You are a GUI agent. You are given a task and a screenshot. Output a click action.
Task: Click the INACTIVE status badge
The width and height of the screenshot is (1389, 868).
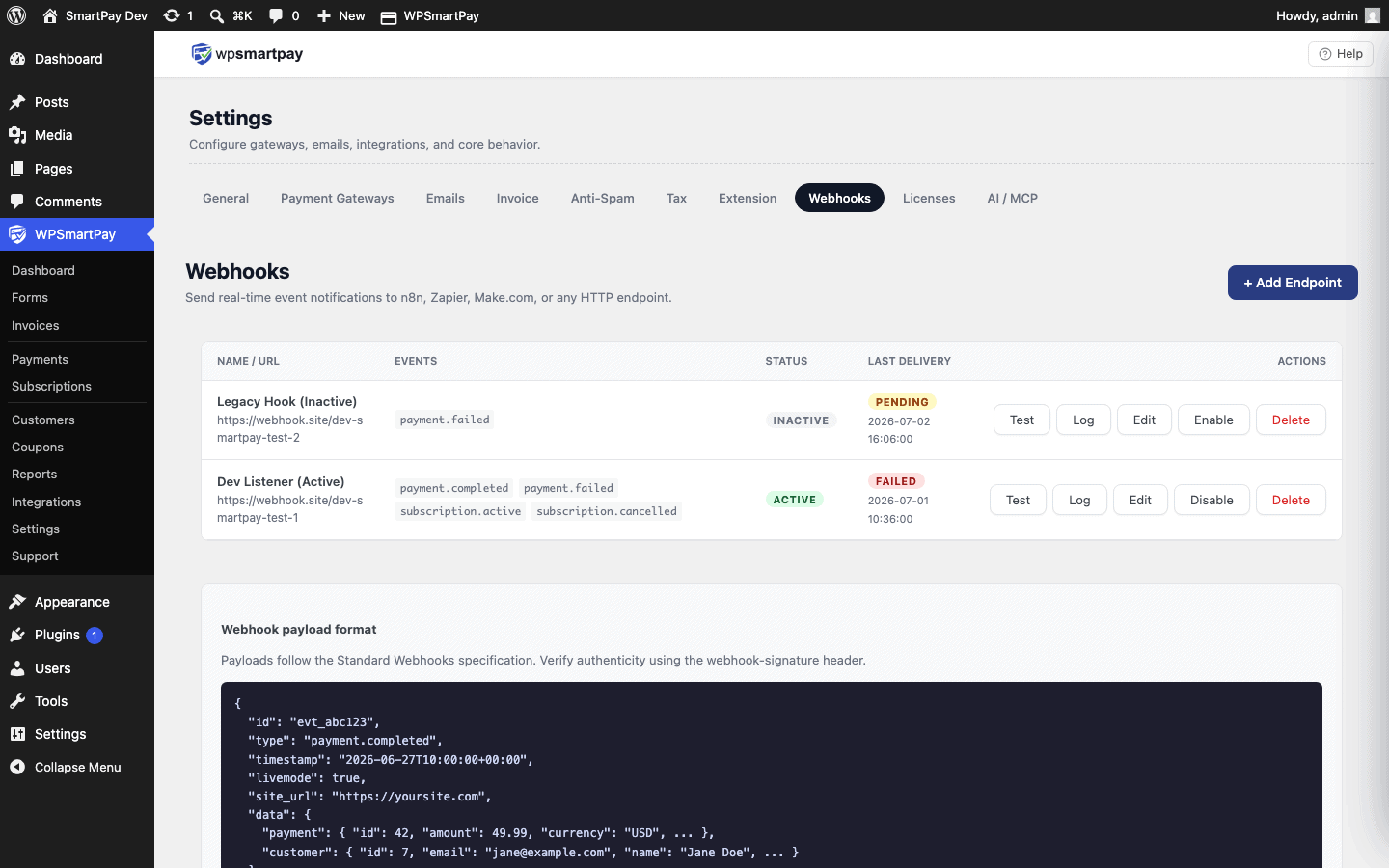(x=801, y=420)
